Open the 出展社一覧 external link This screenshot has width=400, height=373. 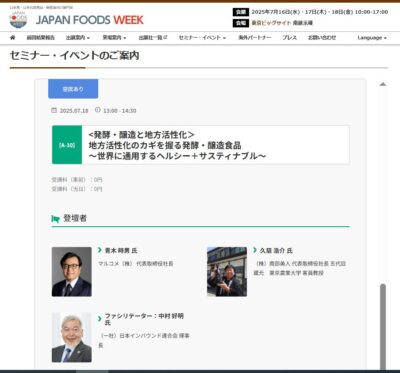pos(153,38)
